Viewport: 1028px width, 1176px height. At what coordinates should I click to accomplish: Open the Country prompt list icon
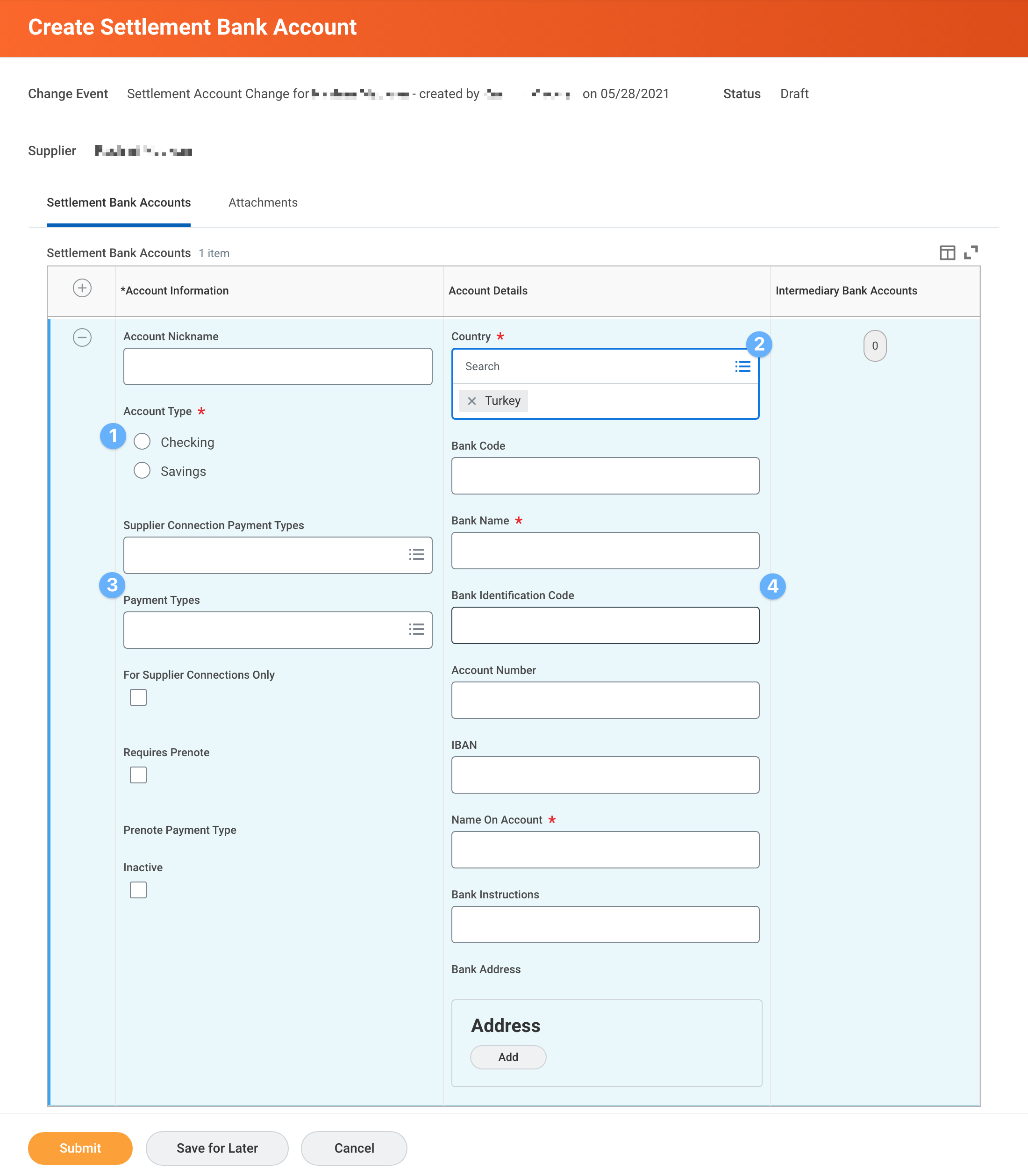tap(742, 366)
